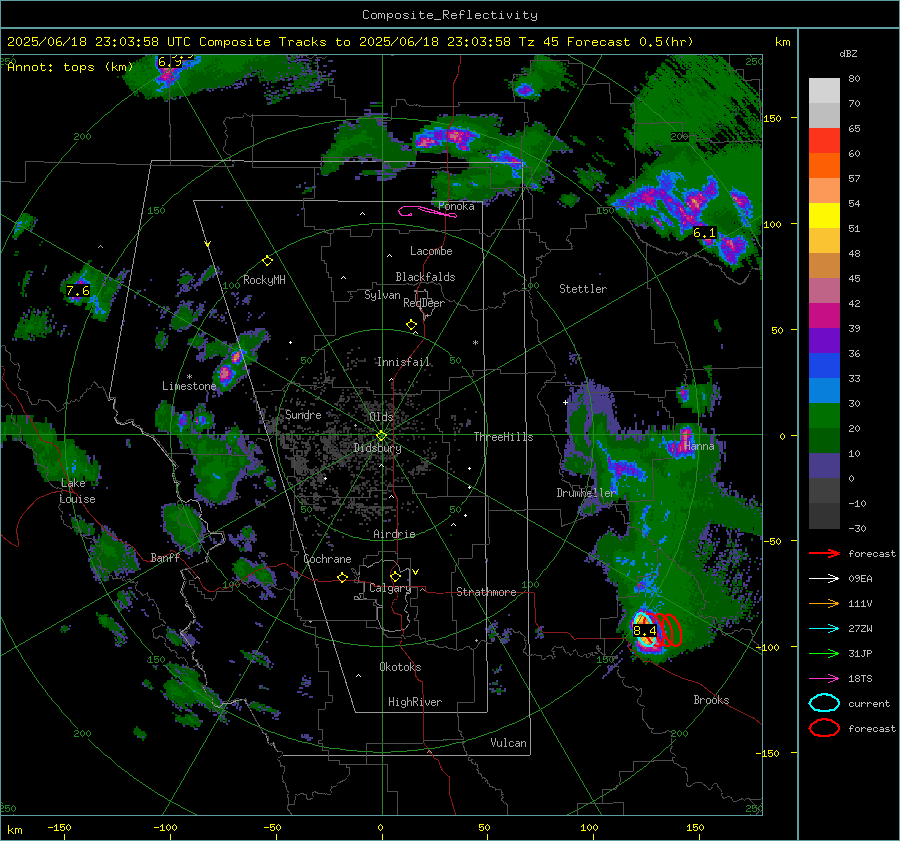Click the yellow diamond marker at radar center near Didsbury
The image size is (900, 841).
pyautogui.click(x=381, y=435)
